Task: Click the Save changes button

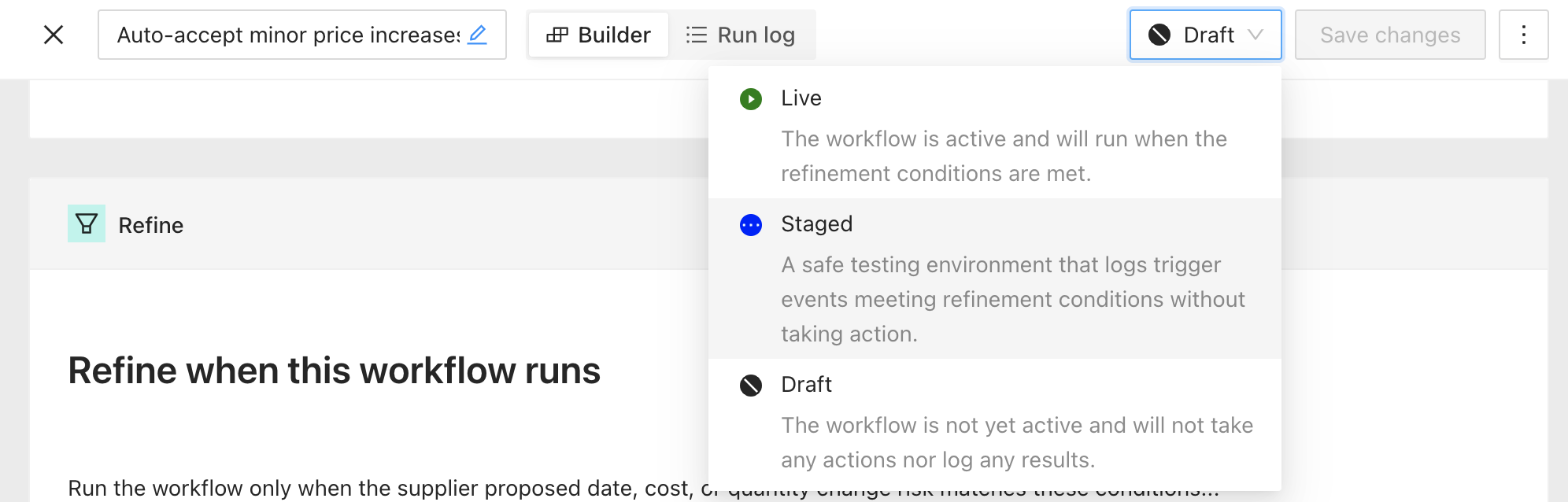Action: pos(1390,35)
